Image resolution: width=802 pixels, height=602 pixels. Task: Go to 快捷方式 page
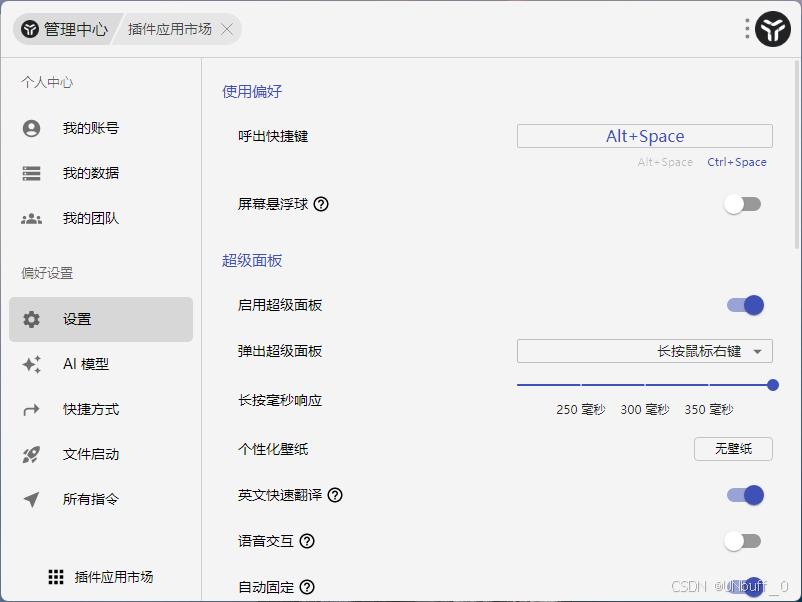tap(101, 409)
